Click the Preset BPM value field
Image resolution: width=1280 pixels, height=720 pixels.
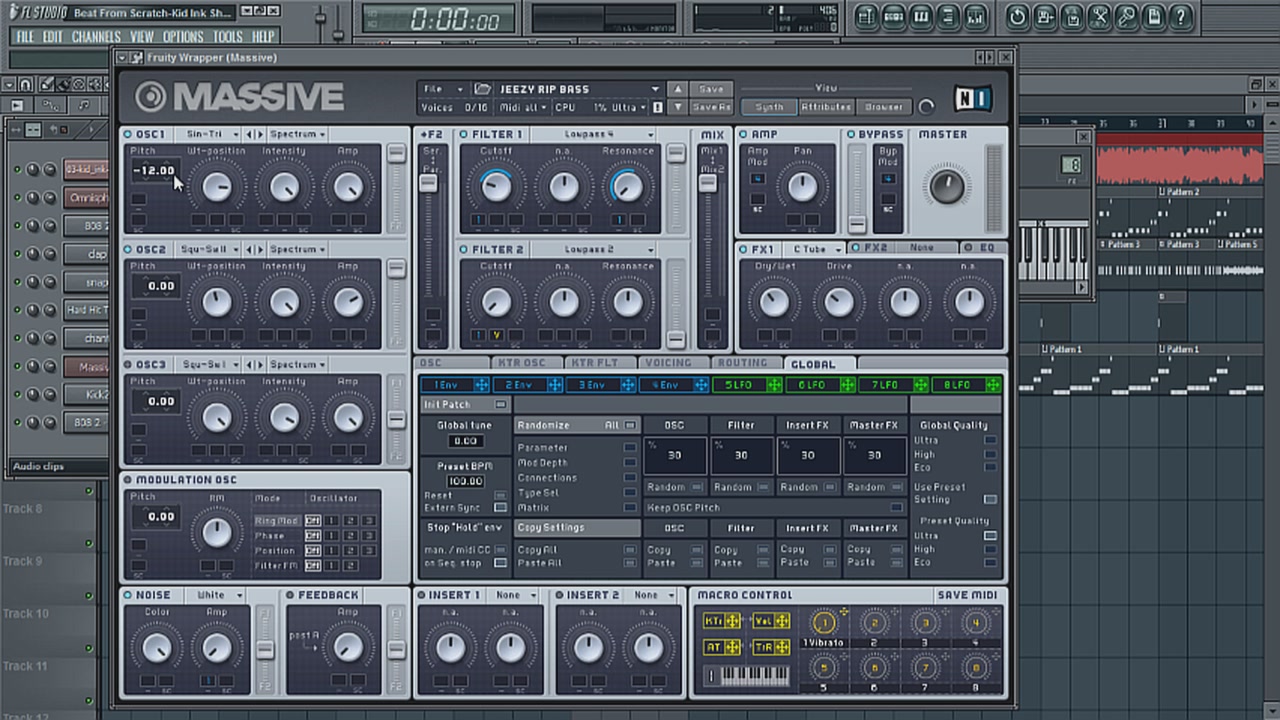(x=465, y=481)
